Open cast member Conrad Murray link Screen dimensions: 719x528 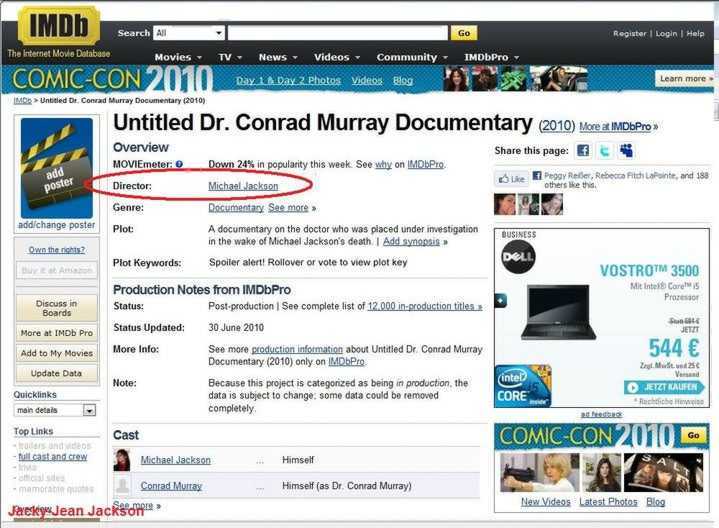(x=171, y=486)
